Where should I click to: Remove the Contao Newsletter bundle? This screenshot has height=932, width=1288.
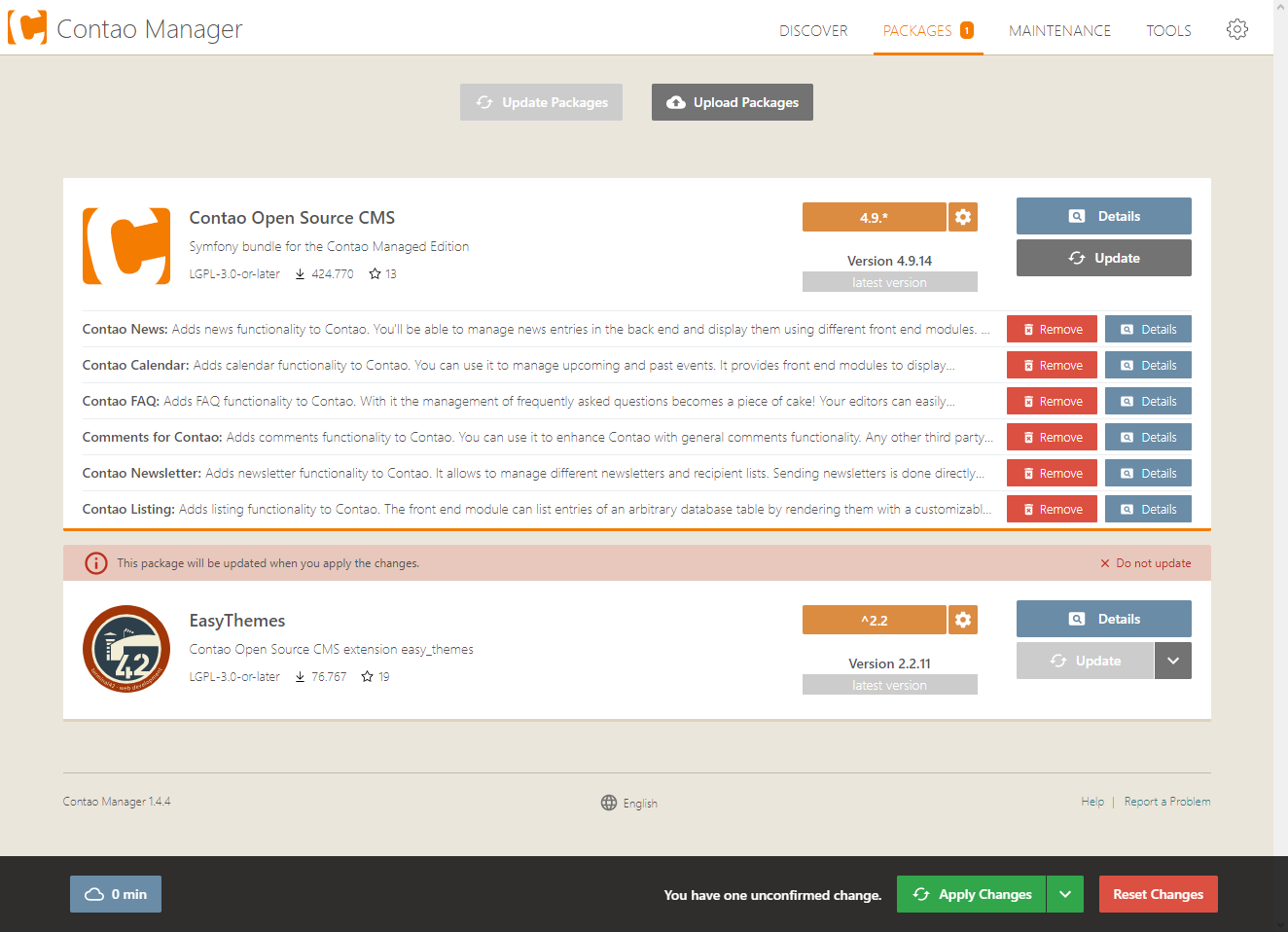tap(1052, 473)
